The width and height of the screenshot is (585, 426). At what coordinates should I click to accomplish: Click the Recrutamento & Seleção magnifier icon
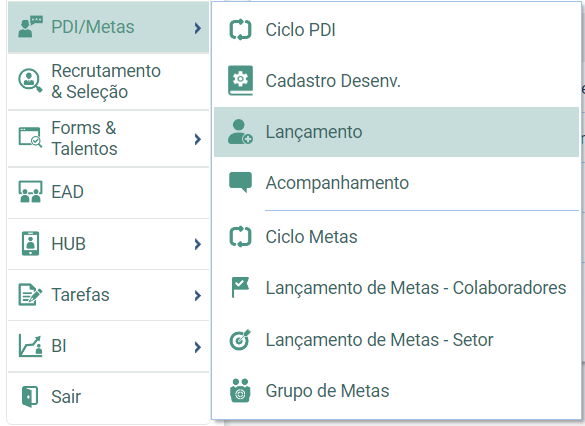(30, 80)
